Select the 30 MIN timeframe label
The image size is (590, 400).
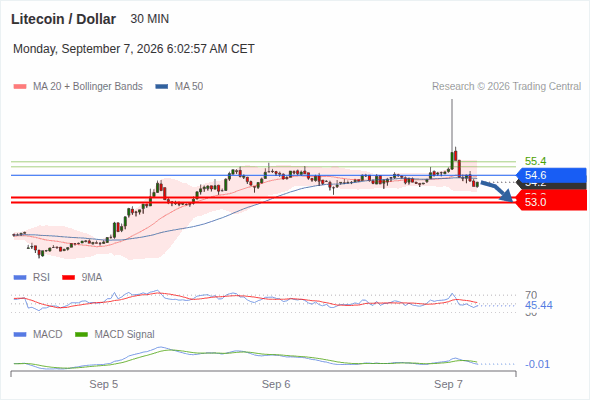(x=150, y=19)
